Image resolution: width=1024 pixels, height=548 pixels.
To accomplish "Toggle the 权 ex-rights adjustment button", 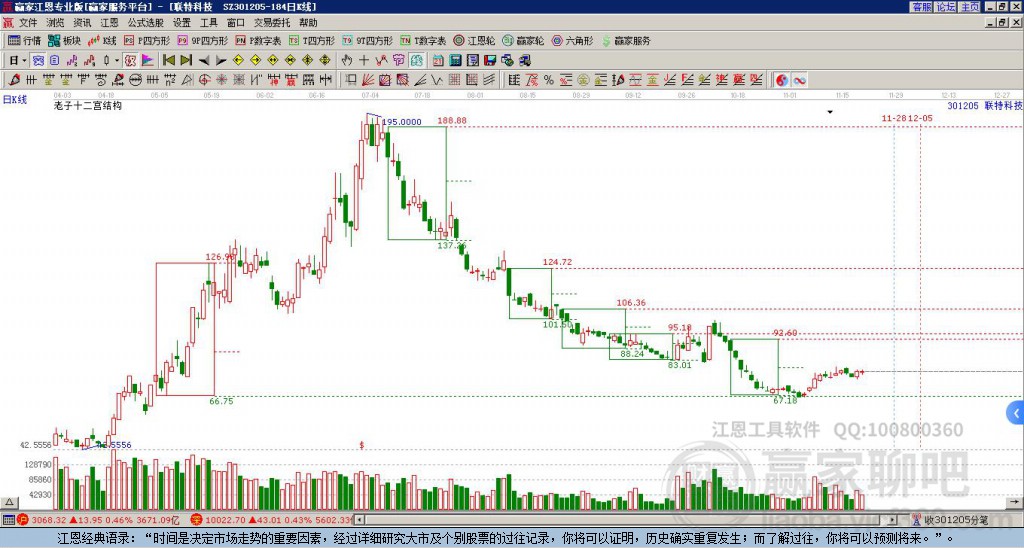I will pos(130,61).
